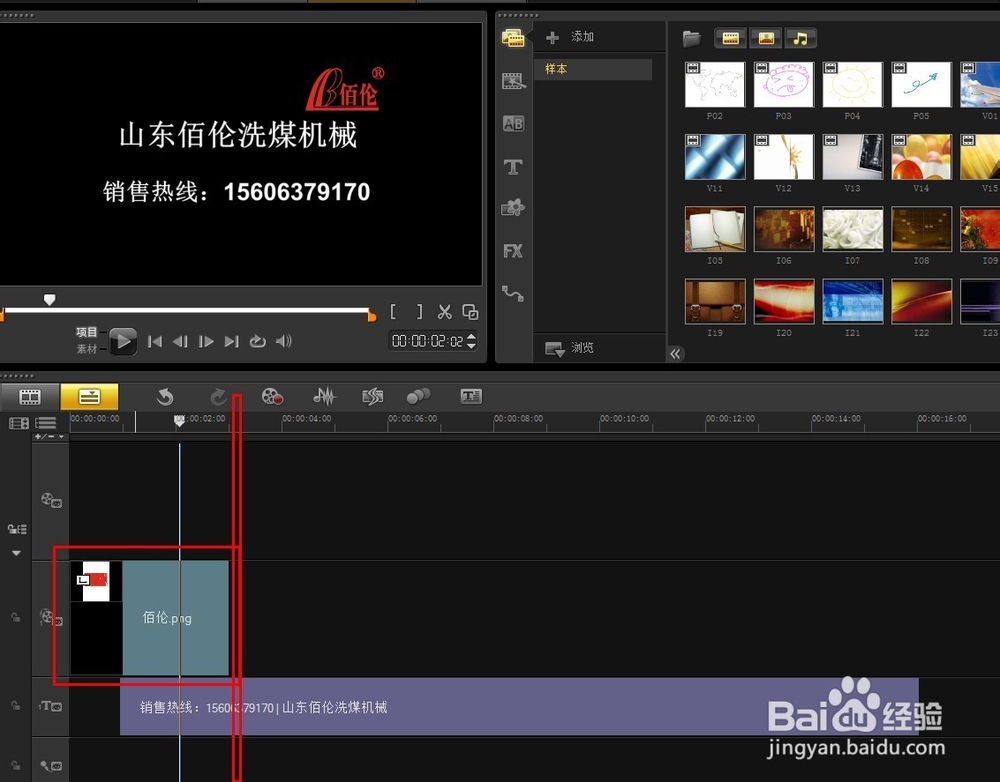Click the Undo arrow in timeline toolbar
The width and height of the screenshot is (1000, 782).
click(x=165, y=397)
